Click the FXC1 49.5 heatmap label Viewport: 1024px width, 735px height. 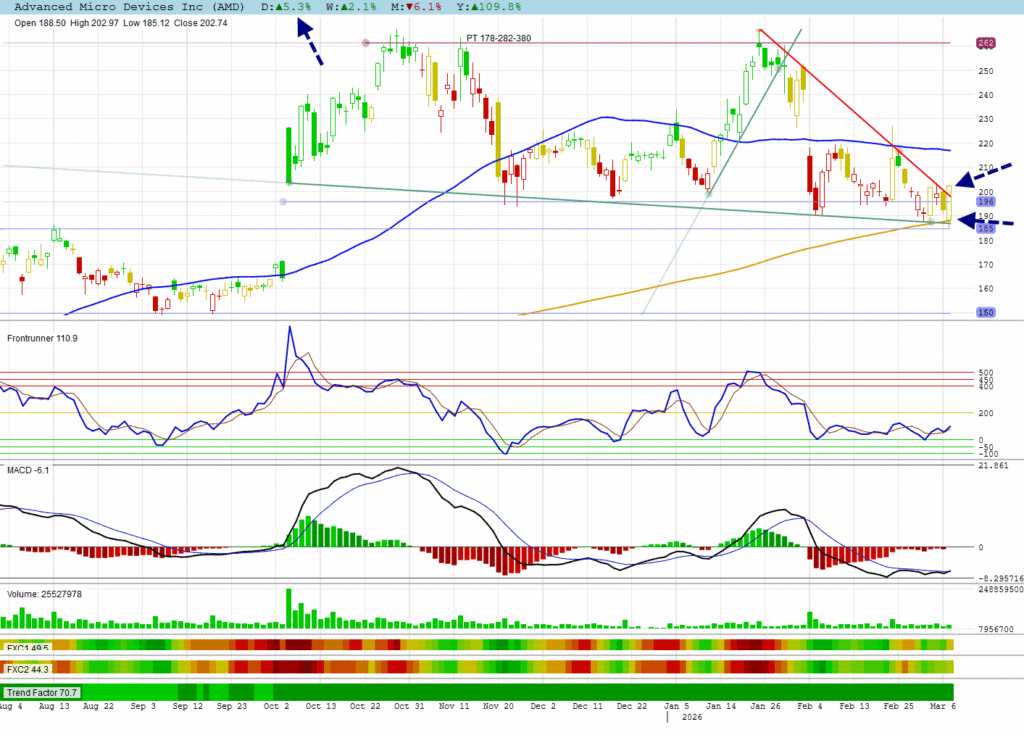click(x=27, y=646)
